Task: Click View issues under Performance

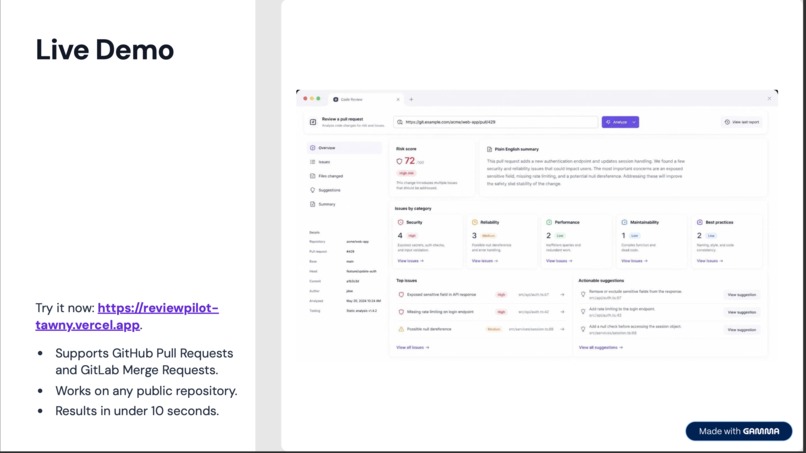Action: click(x=559, y=261)
